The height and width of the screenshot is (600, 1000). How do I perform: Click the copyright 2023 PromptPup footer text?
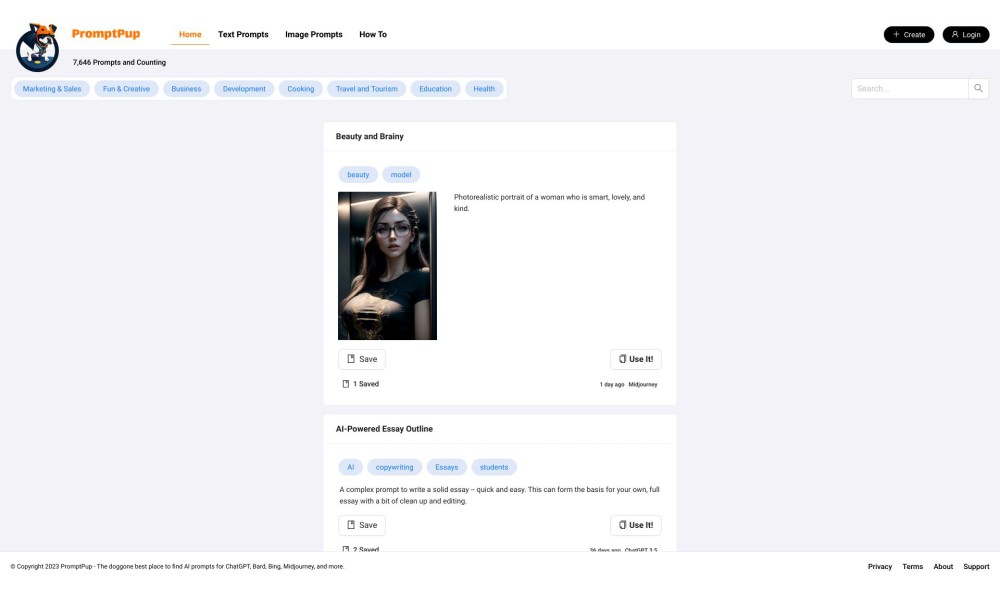coord(177,567)
